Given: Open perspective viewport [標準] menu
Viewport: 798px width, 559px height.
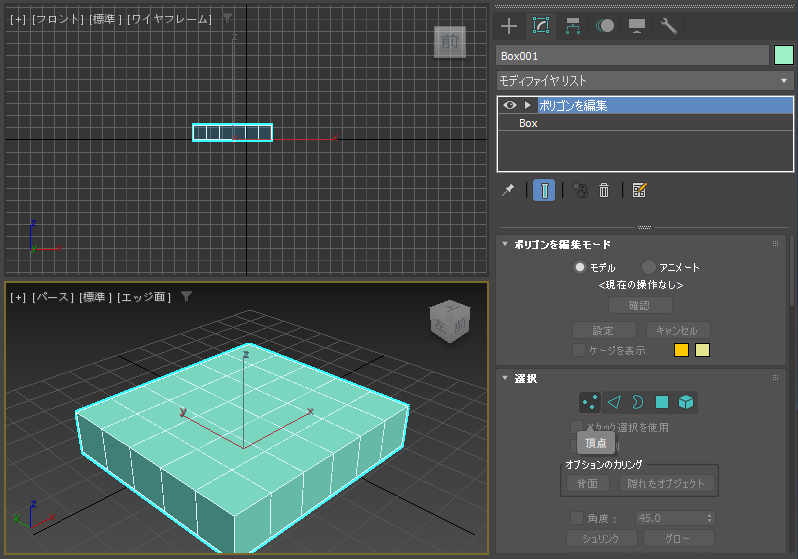Looking at the screenshot, I should click(95, 297).
